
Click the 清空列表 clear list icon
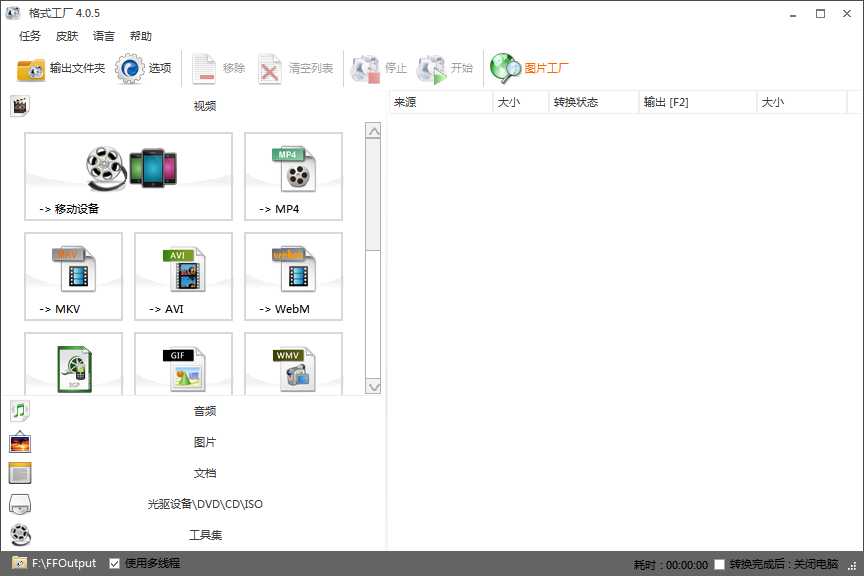269,69
